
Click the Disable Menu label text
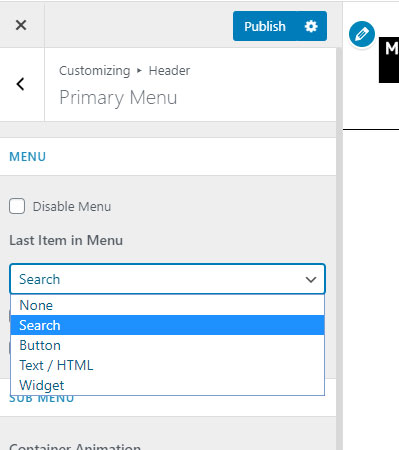click(72, 206)
